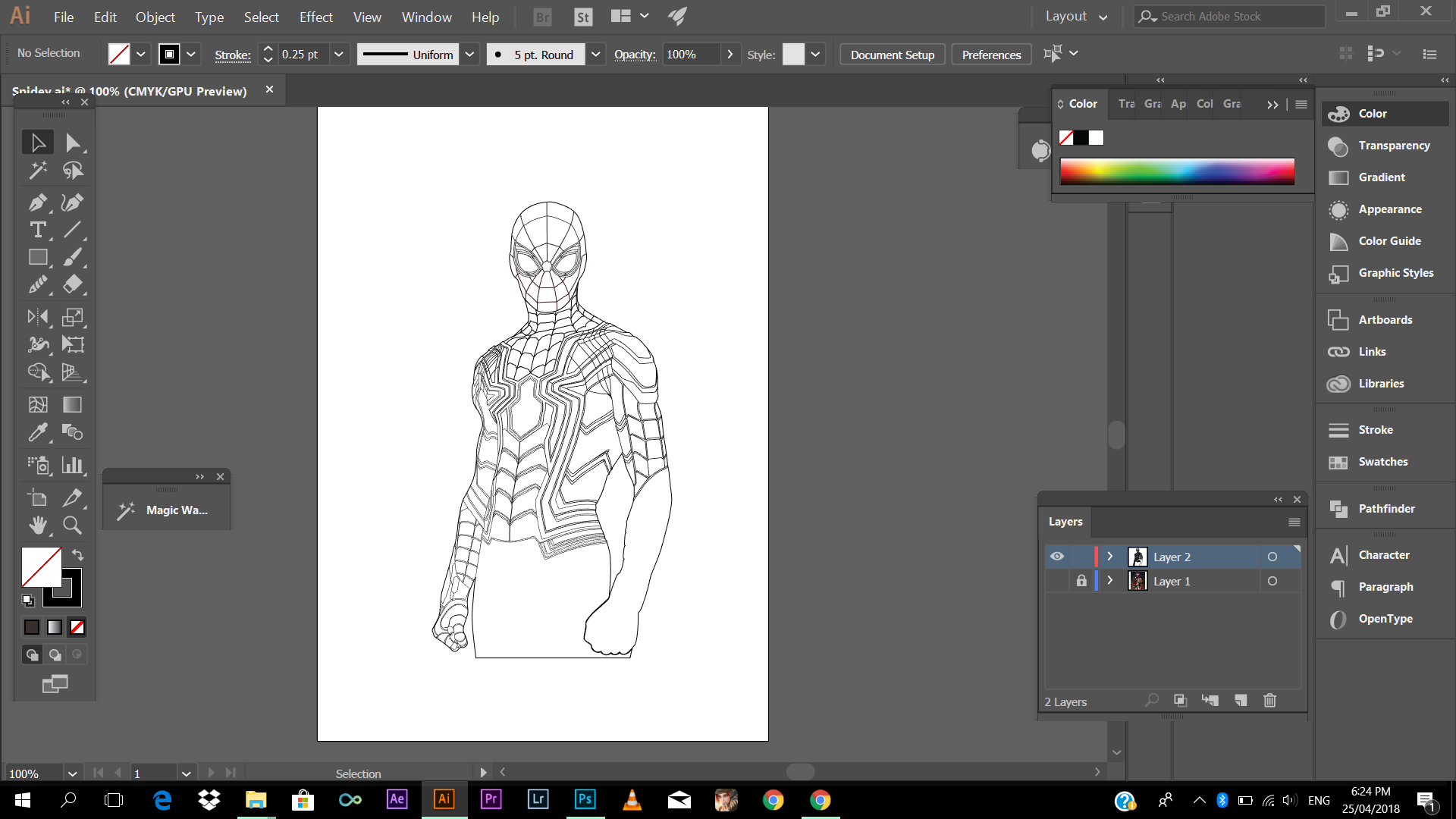Click Layer 1 target circle
1456x819 pixels.
click(1272, 581)
